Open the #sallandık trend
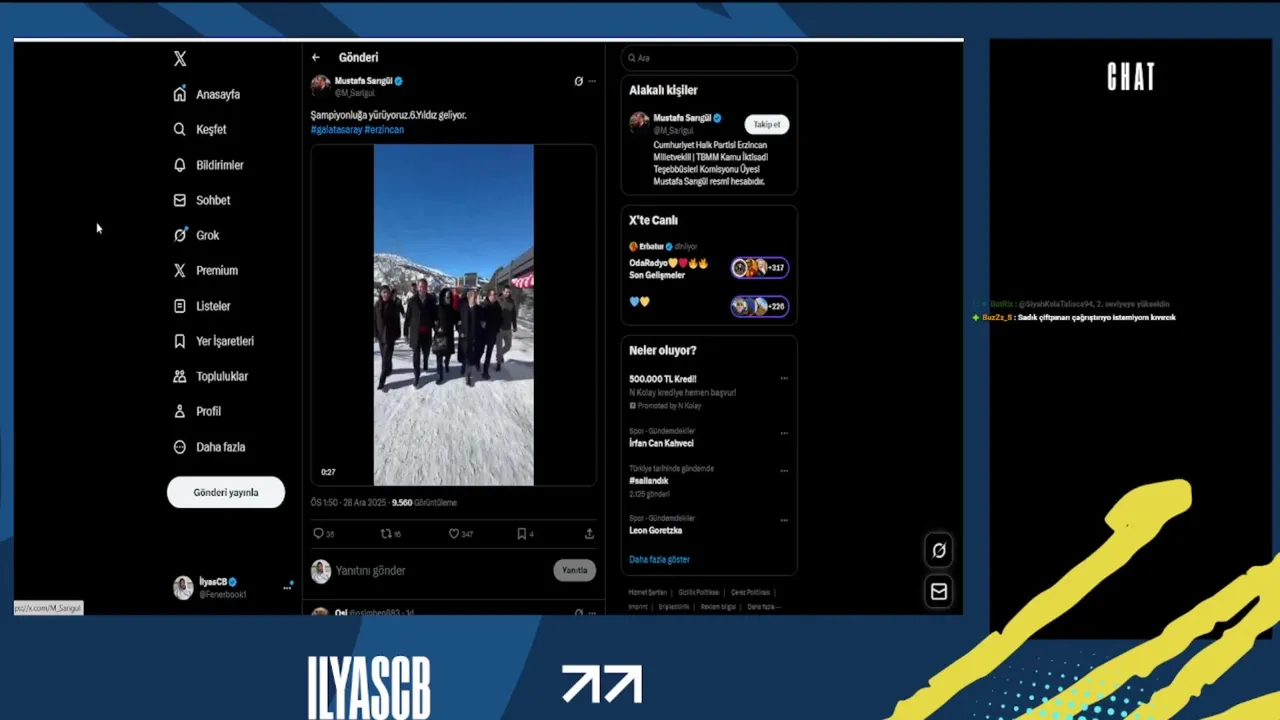 click(x=649, y=481)
